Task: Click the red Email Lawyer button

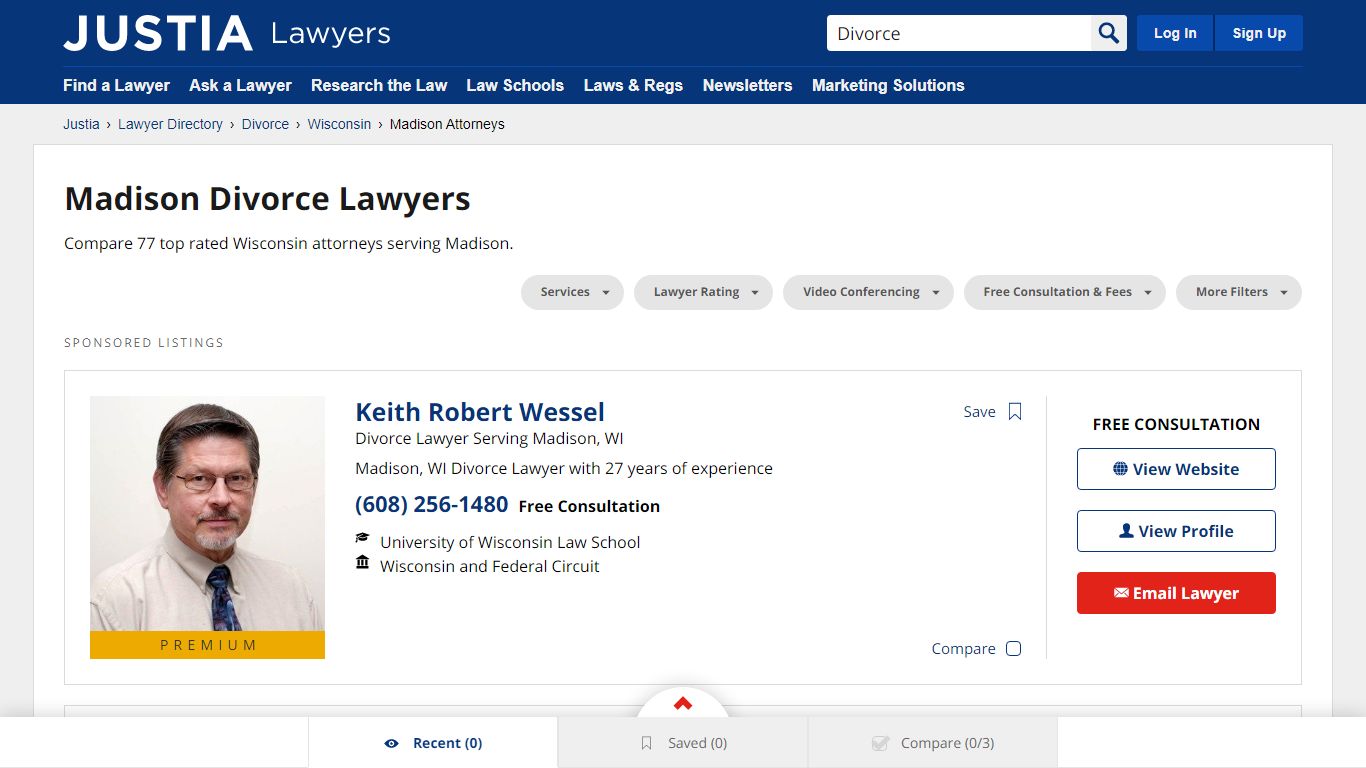Action: click(1176, 593)
